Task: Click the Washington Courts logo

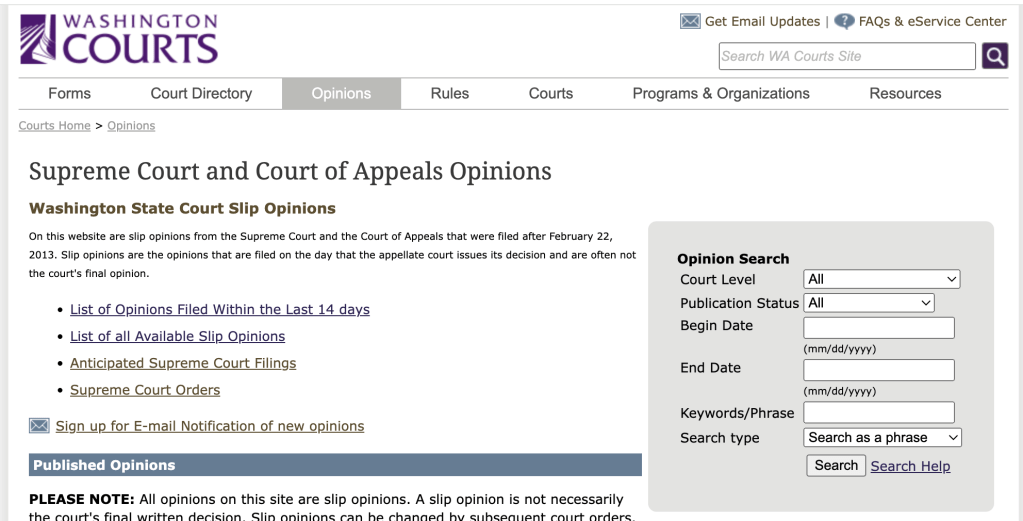Action: click(x=119, y=40)
